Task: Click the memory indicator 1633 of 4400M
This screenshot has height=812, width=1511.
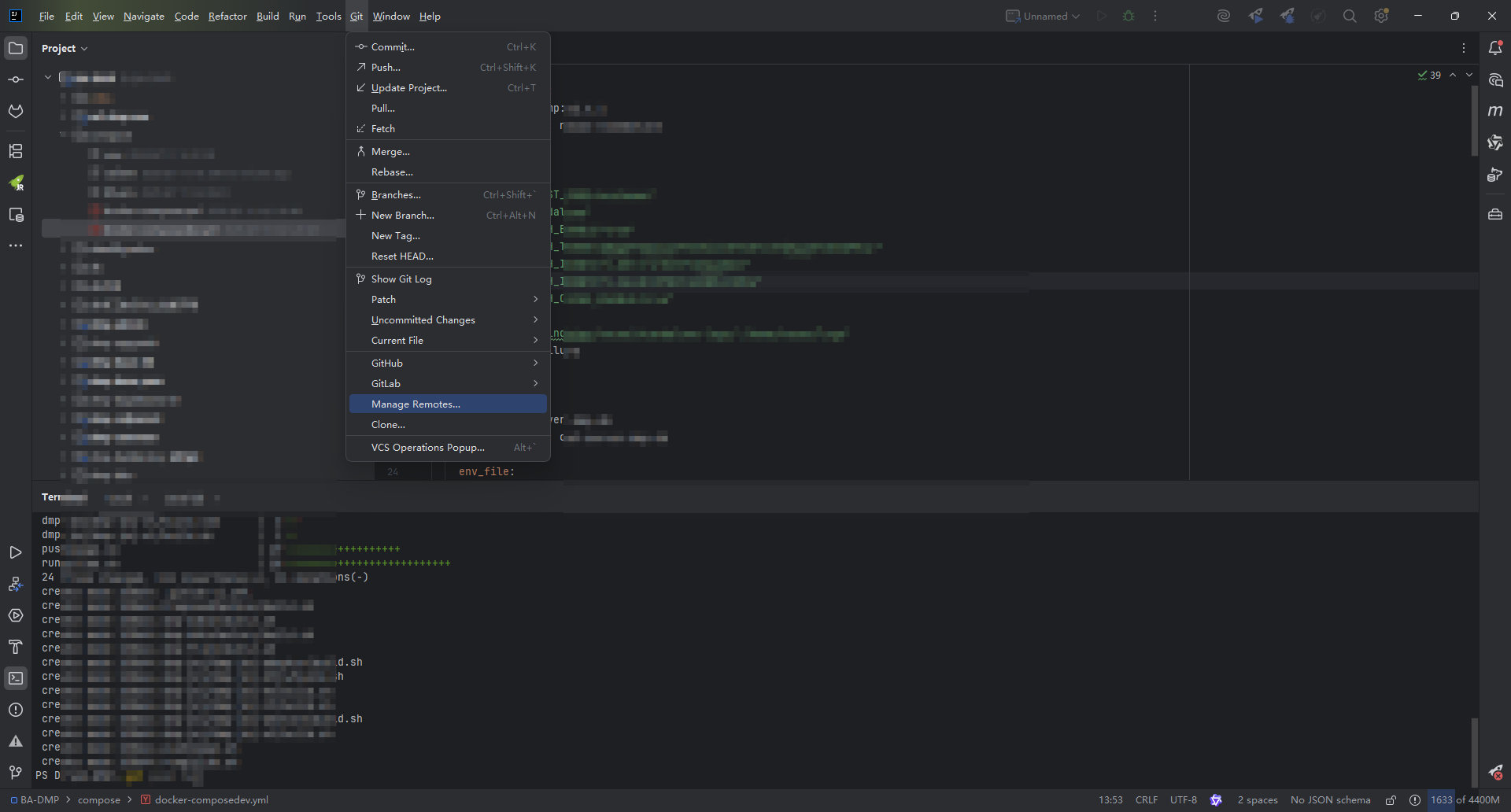Action: 1465,800
